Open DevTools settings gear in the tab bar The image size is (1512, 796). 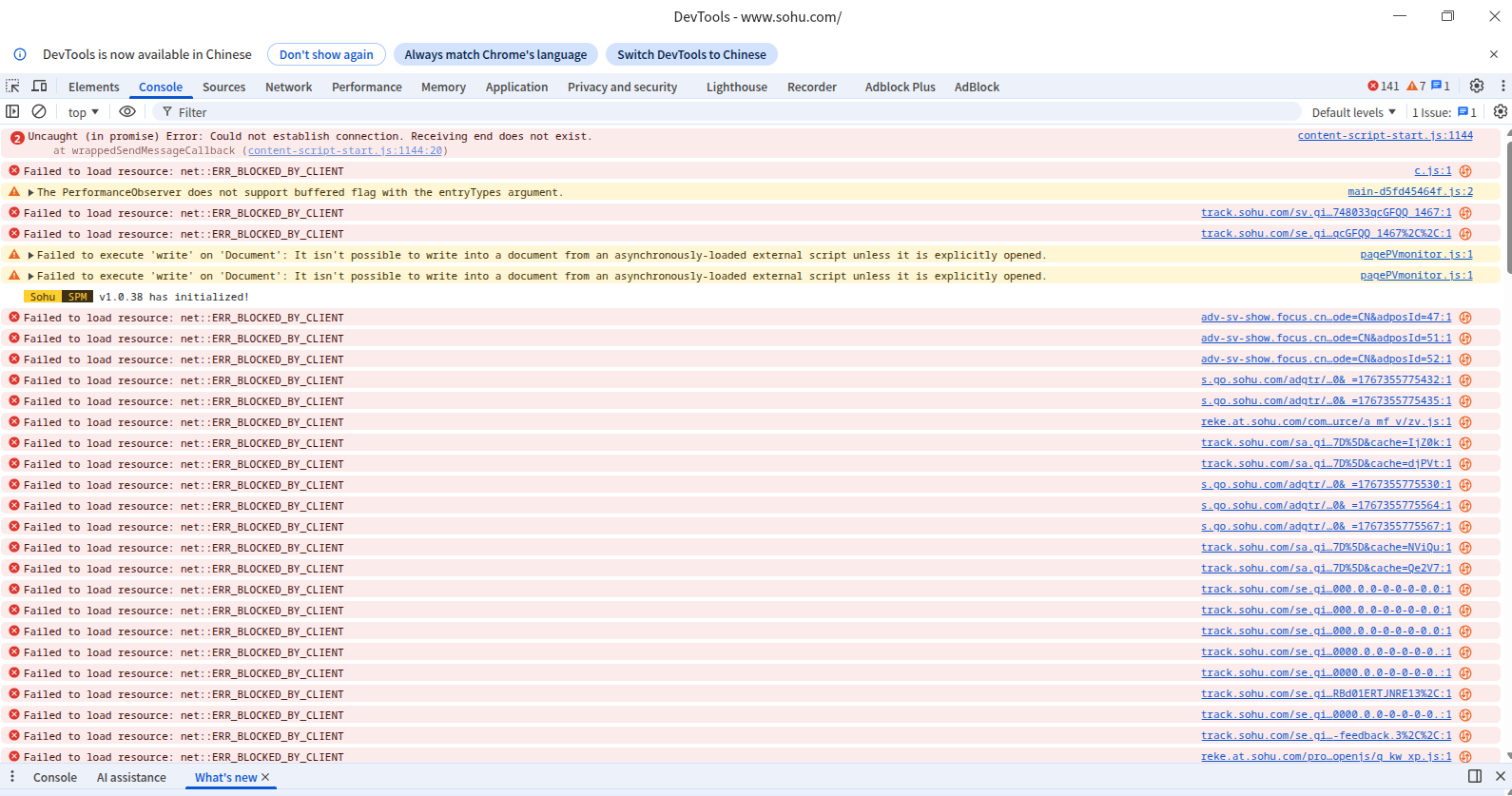click(1477, 86)
